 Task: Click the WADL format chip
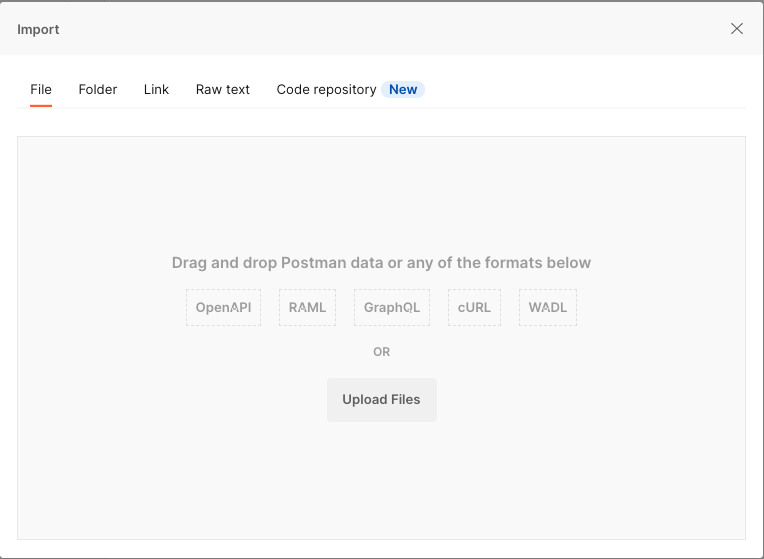548,307
